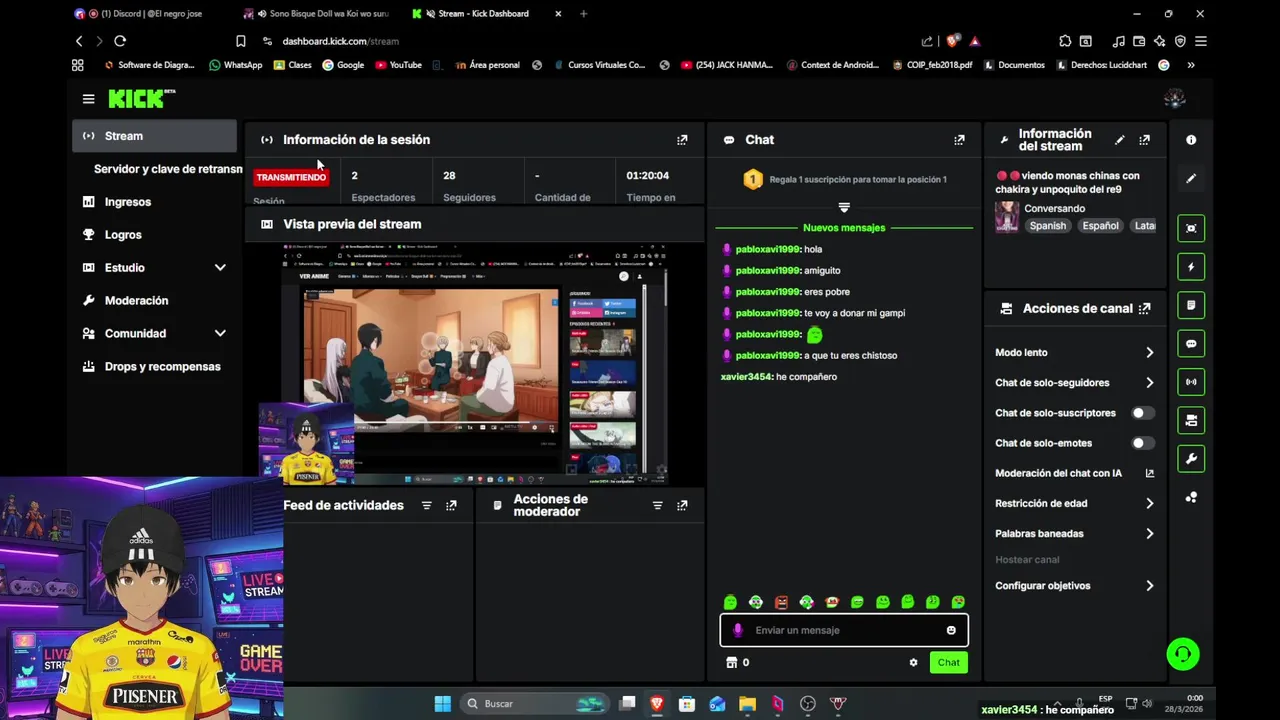Show more bookmarks with the chevron
Viewport: 1280px width, 720px height.
point(1190,65)
